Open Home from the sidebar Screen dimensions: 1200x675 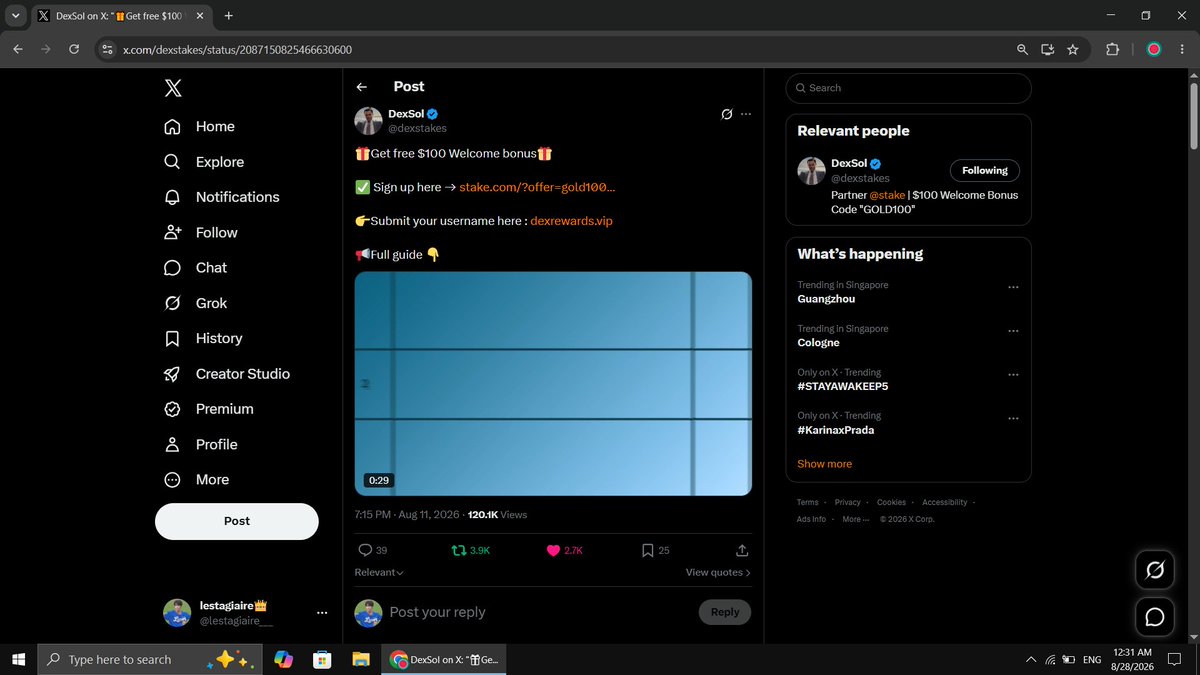click(200, 127)
